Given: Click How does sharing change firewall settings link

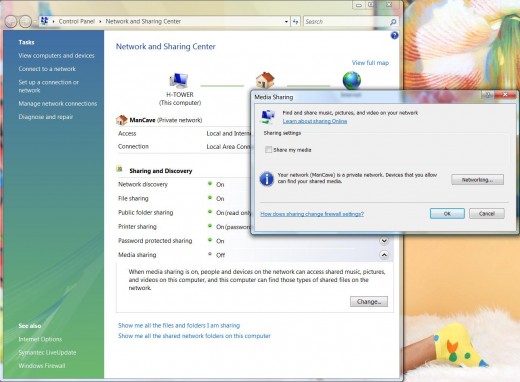Looking at the screenshot, I should pos(312,214).
